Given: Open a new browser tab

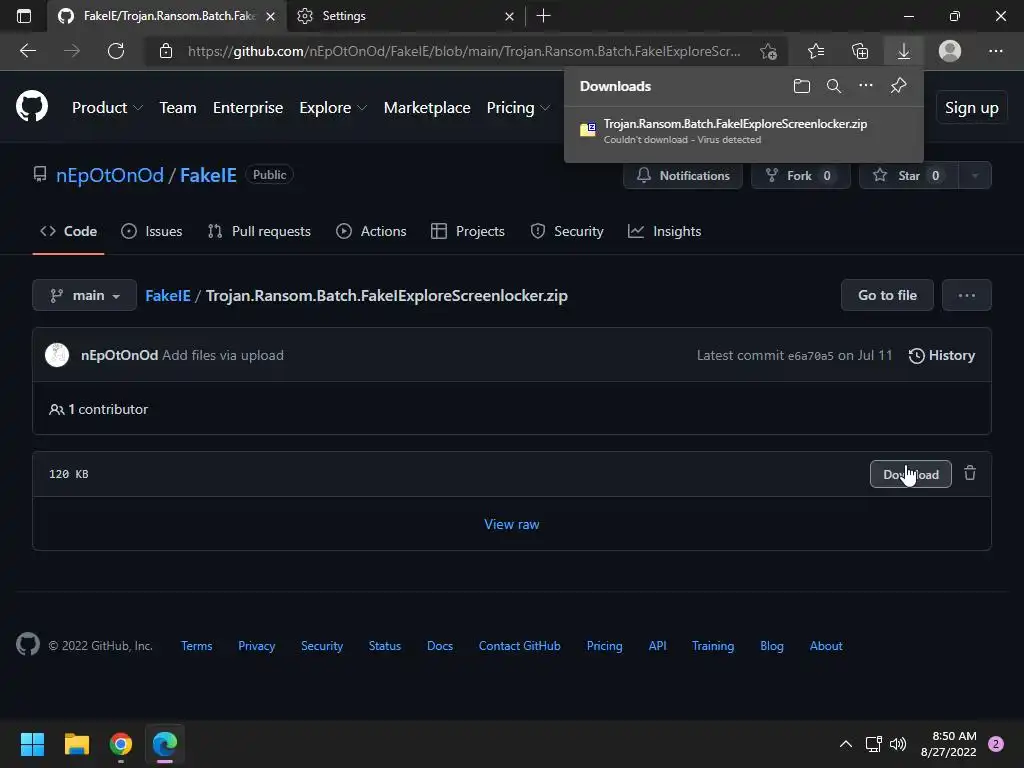Looking at the screenshot, I should click(543, 16).
